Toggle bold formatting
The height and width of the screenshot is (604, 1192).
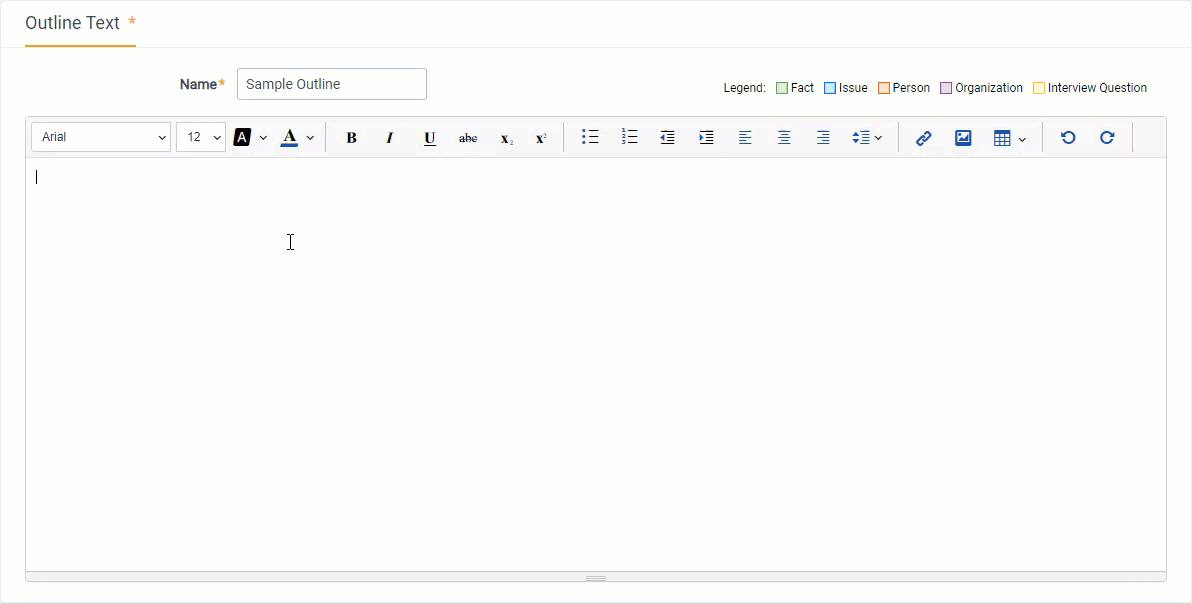click(x=351, y=138)
